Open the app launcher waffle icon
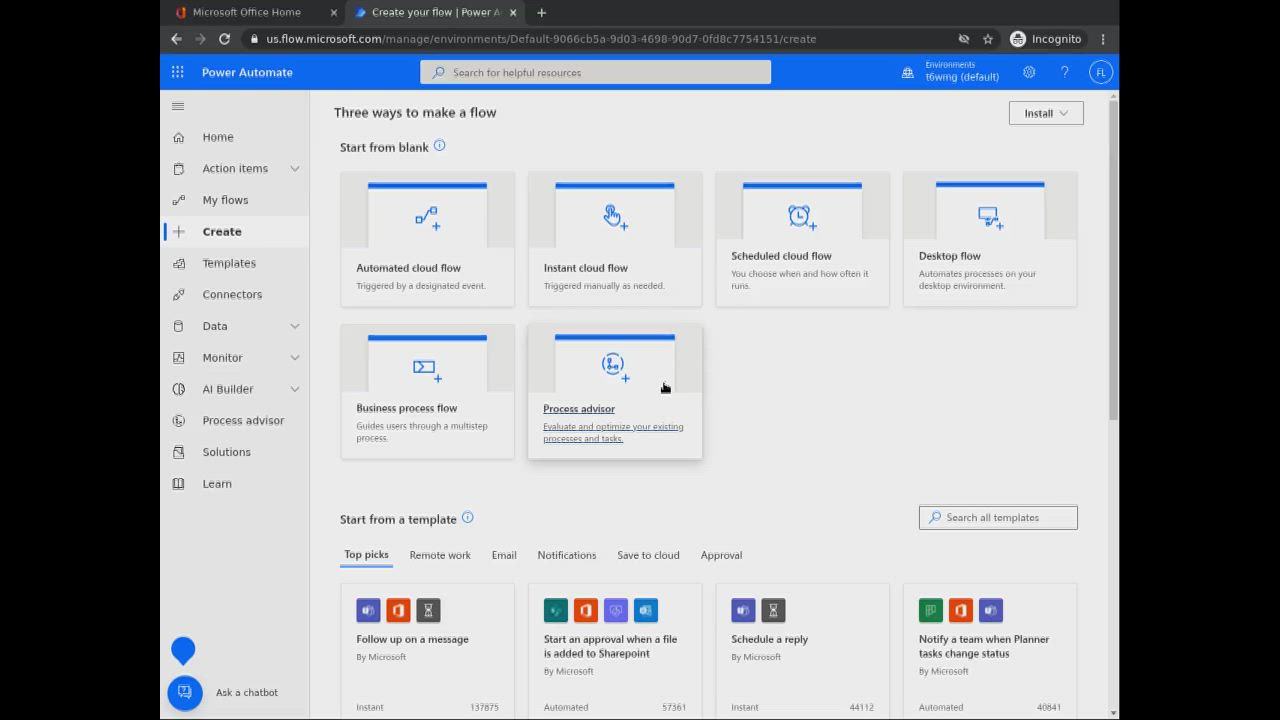1280x720 pixels. pyautogui.click(x=177, y=72)
